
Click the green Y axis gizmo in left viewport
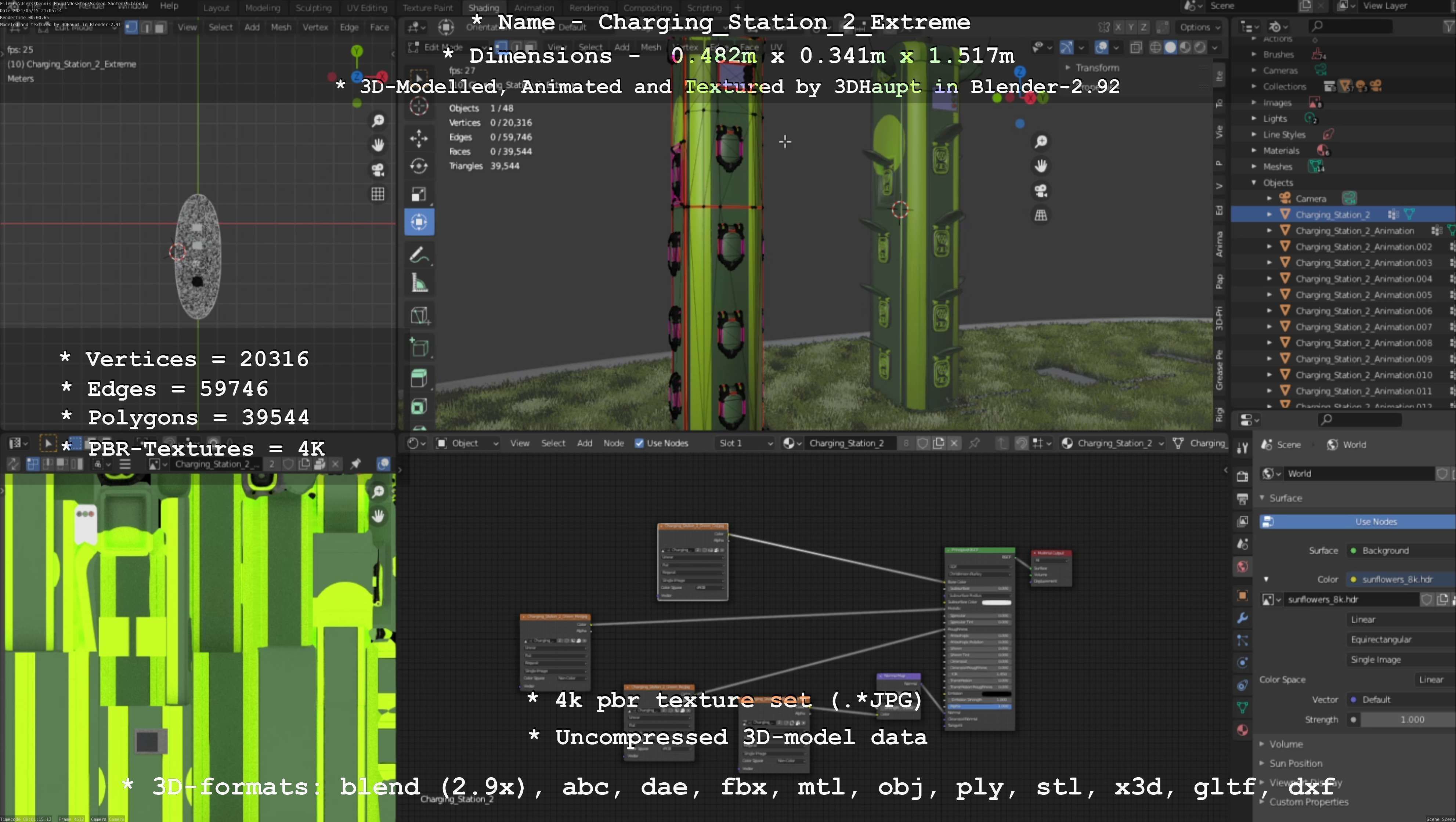tap(357, 51)
